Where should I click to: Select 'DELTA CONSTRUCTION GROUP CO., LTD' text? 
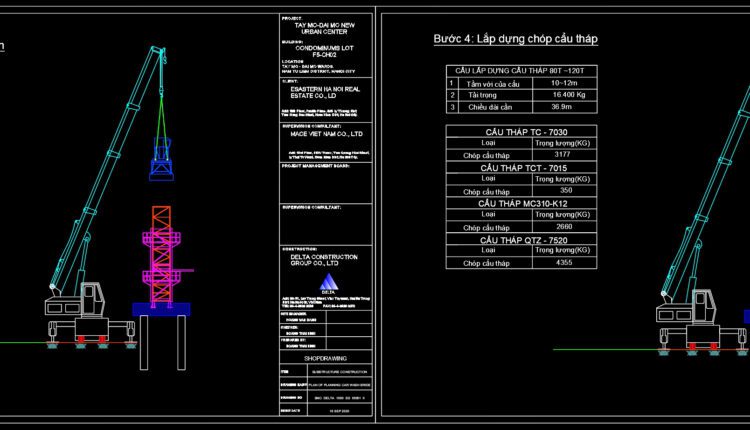324,260
